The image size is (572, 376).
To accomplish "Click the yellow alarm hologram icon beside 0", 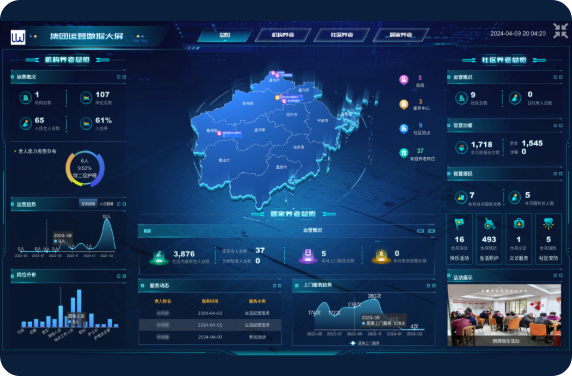I will pyautogui.click(x=381, y=256).
